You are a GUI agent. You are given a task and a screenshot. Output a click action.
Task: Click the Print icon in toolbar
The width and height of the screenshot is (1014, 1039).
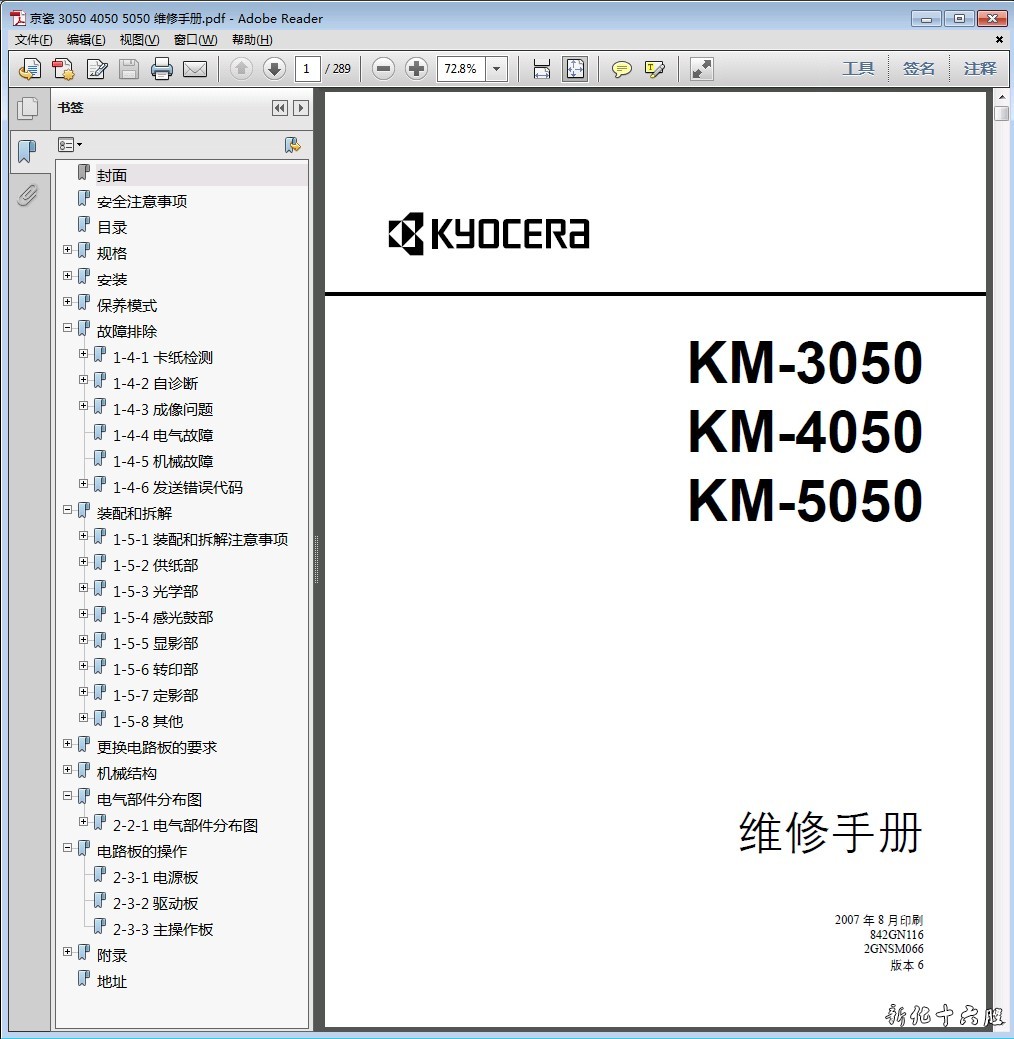161,69
